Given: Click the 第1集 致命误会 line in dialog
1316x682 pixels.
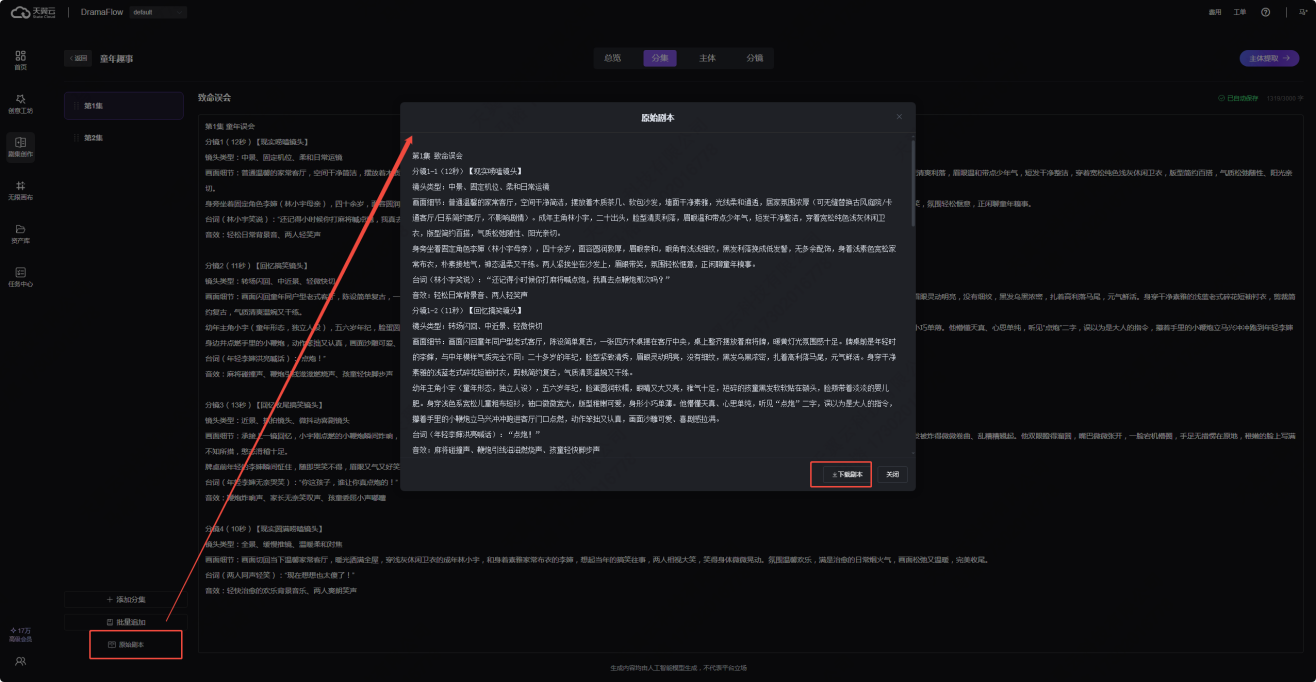Looking at the screenshot, I should coord(437,156).
